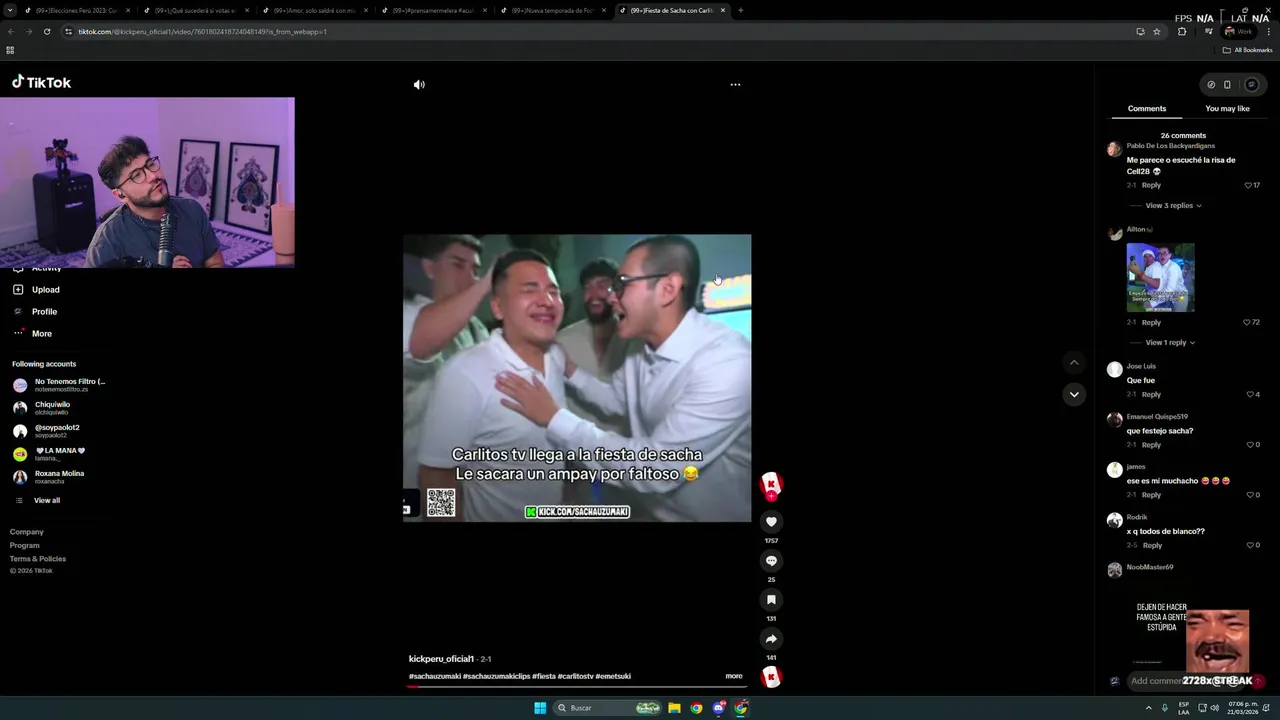Go to next video with down arrow

1074,394
